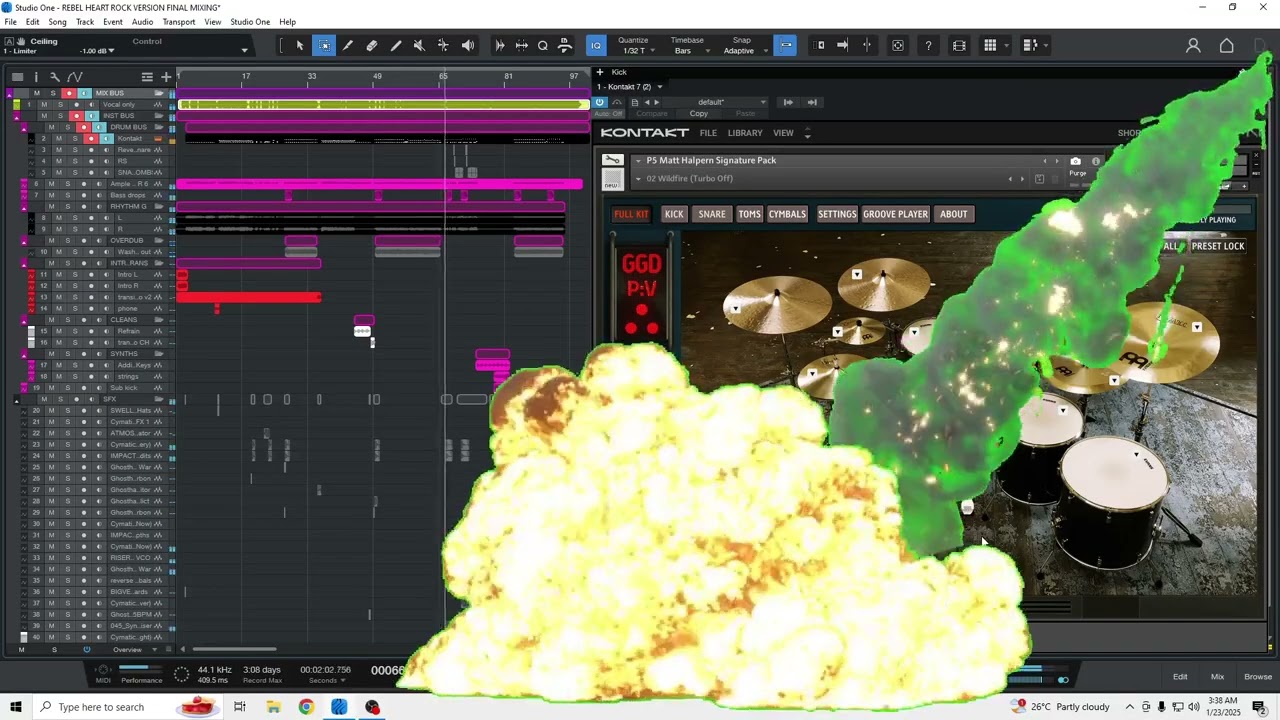Open the Song menu
Screen dimensions: 1280x720
click(57, 22)
